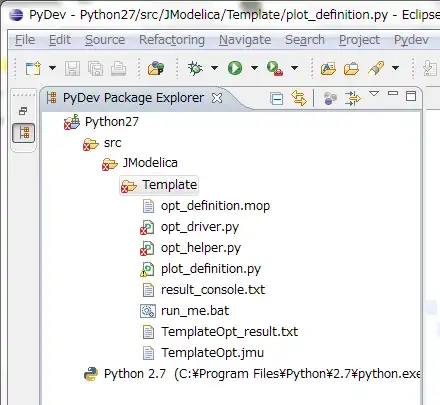This screenshot has height=405, width=440.
Task: Select opt_driver.py file
Action: coord(200,227)
